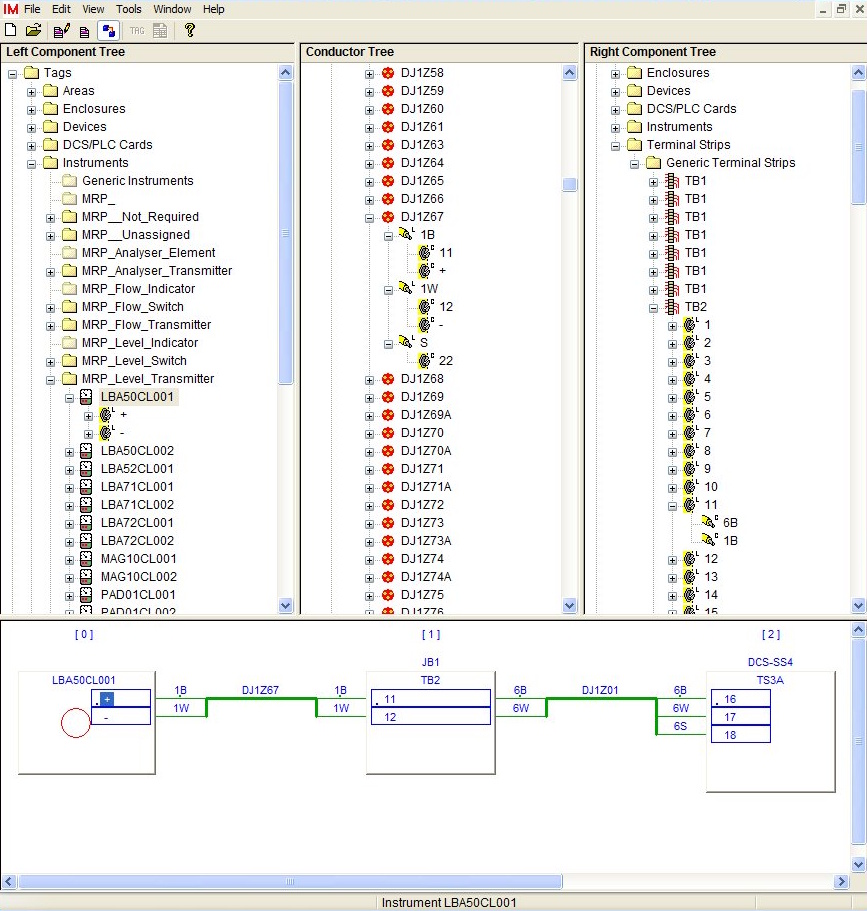
Task: Click the diagram pane vertical scrollbar thumb
Action: click(858, 741)
